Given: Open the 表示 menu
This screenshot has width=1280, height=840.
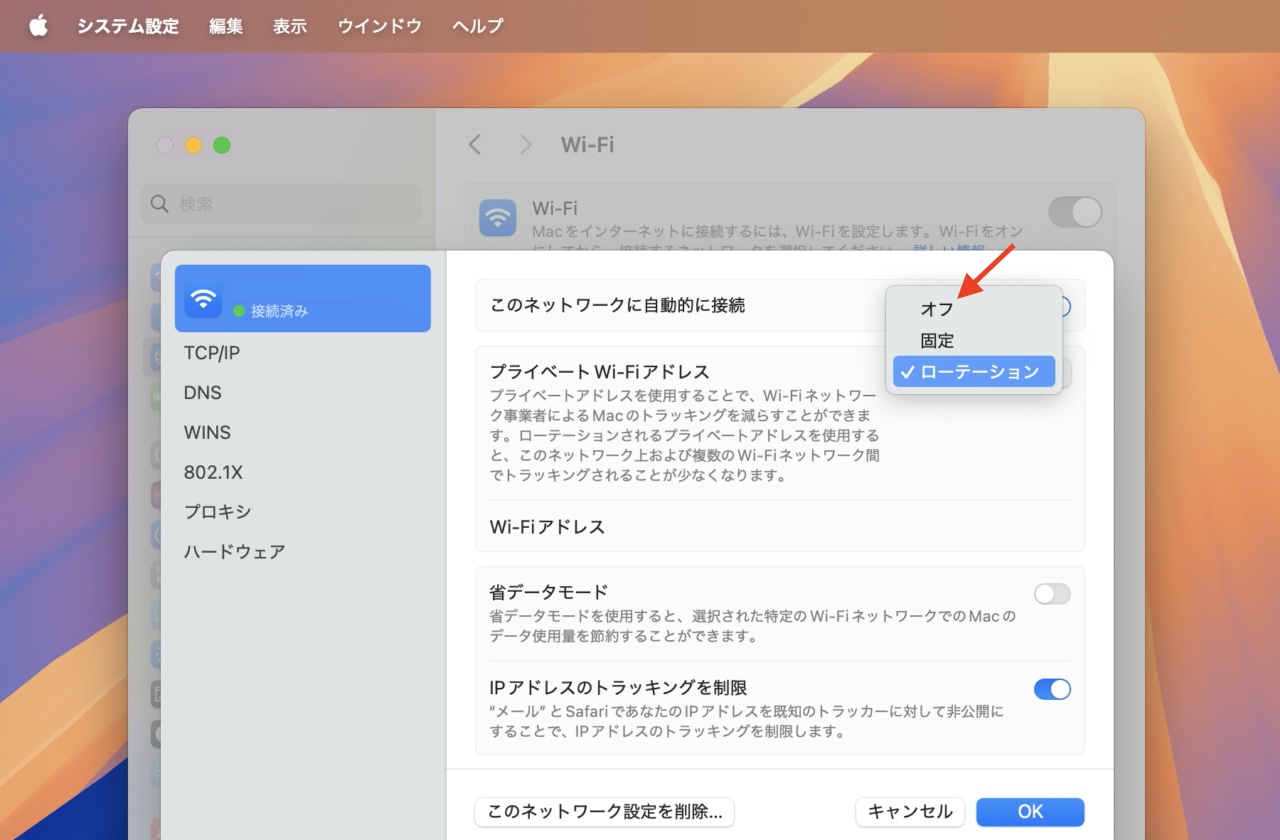Looking at the screenshot, I should (x=290, y=26).
